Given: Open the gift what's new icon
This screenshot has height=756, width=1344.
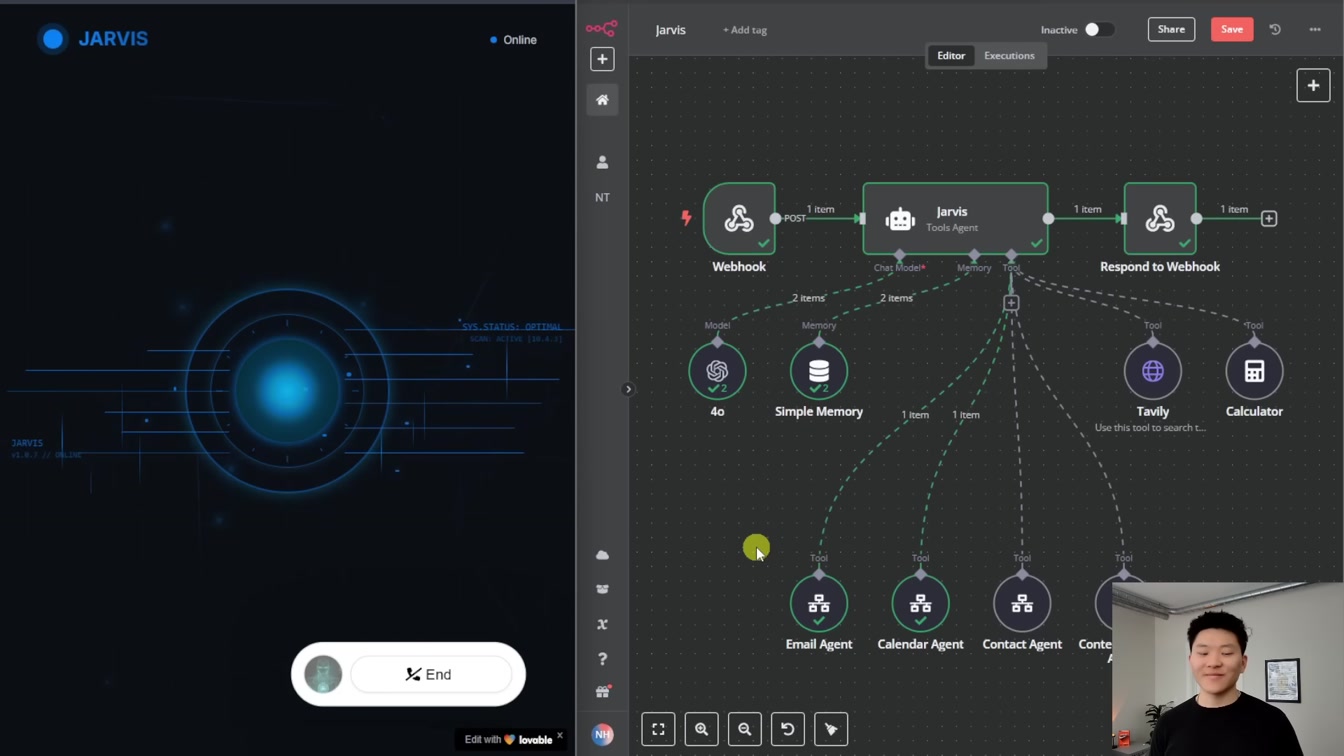Looking at the screenshot, I should point(602,692).
